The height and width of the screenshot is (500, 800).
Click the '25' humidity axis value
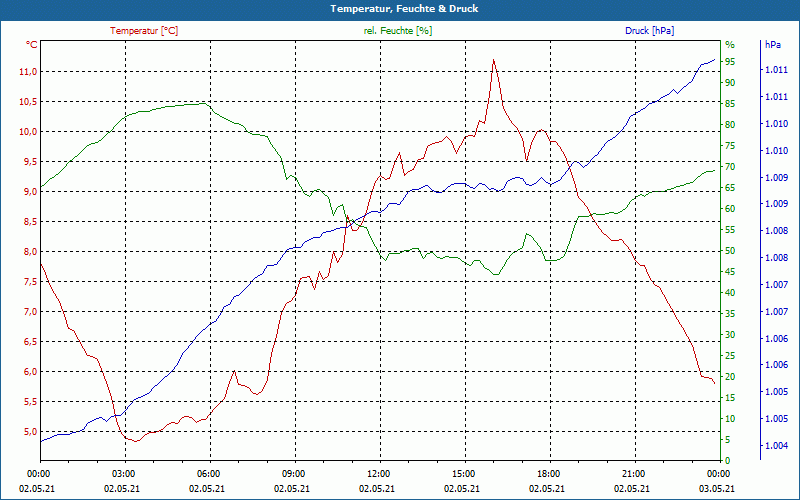730,356
